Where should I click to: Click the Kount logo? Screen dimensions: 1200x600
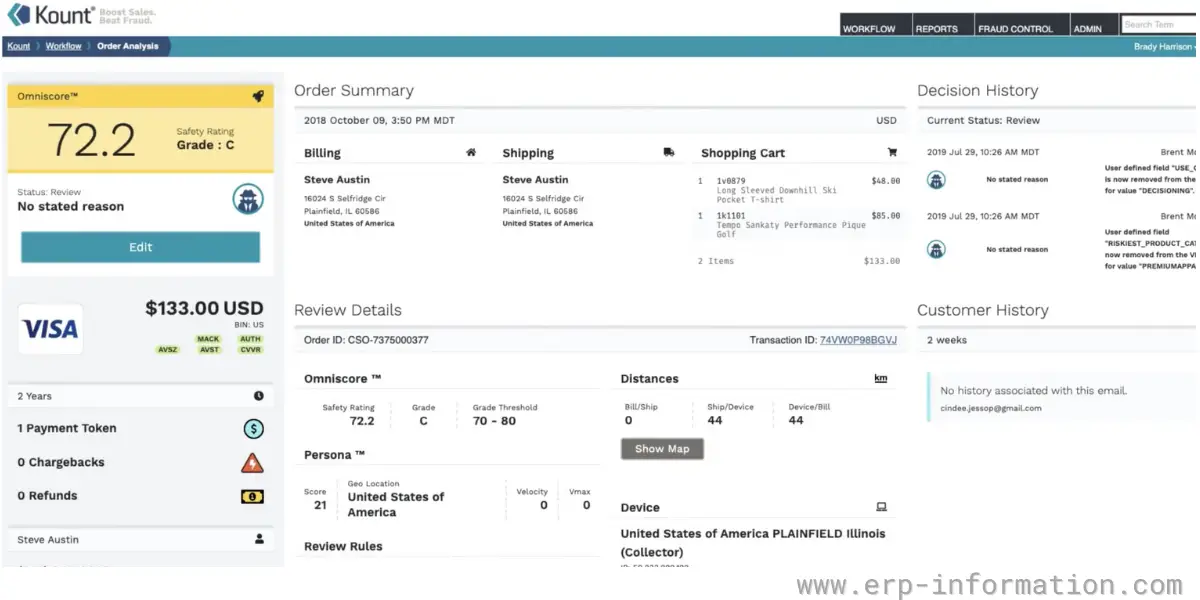pos(50,15)
